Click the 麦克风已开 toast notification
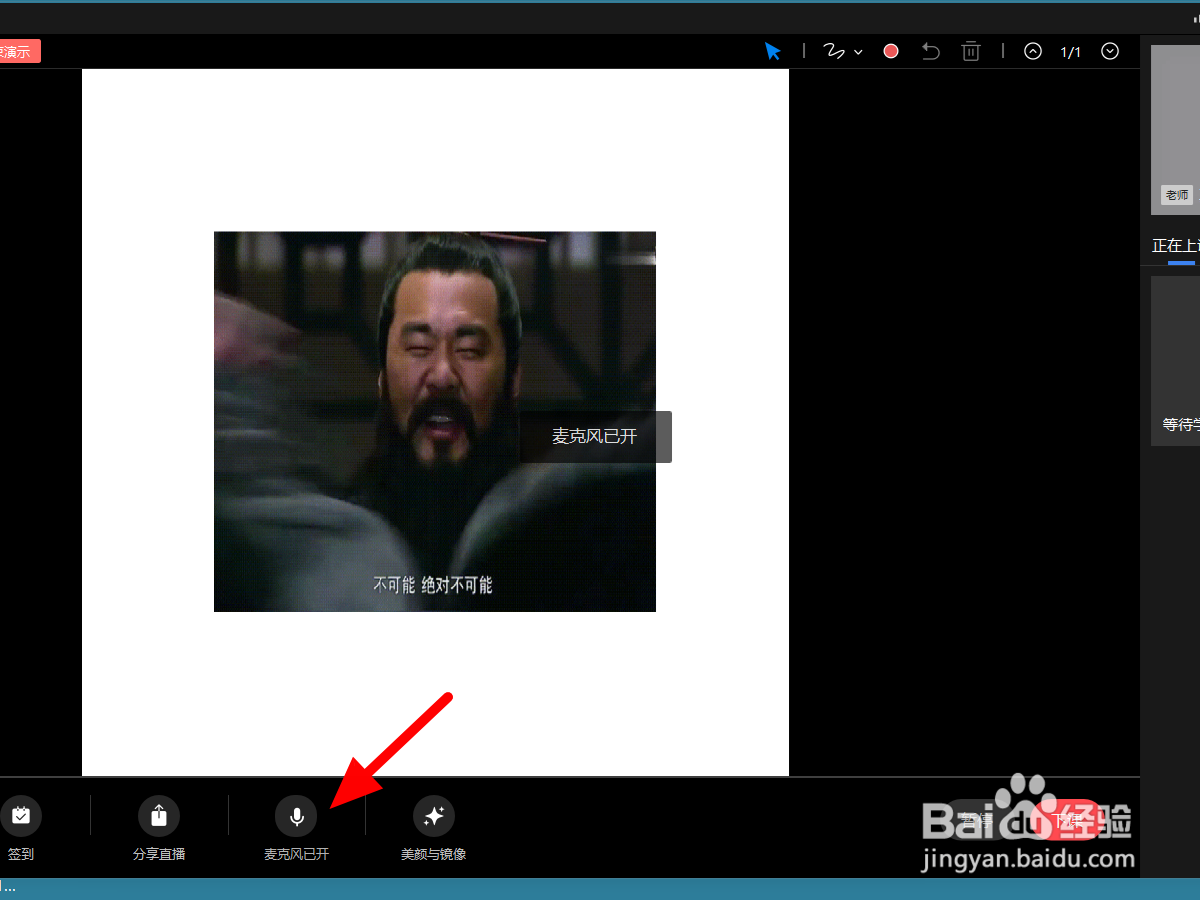Screen dimensions: 1200x900 click(x=595, y=437)
